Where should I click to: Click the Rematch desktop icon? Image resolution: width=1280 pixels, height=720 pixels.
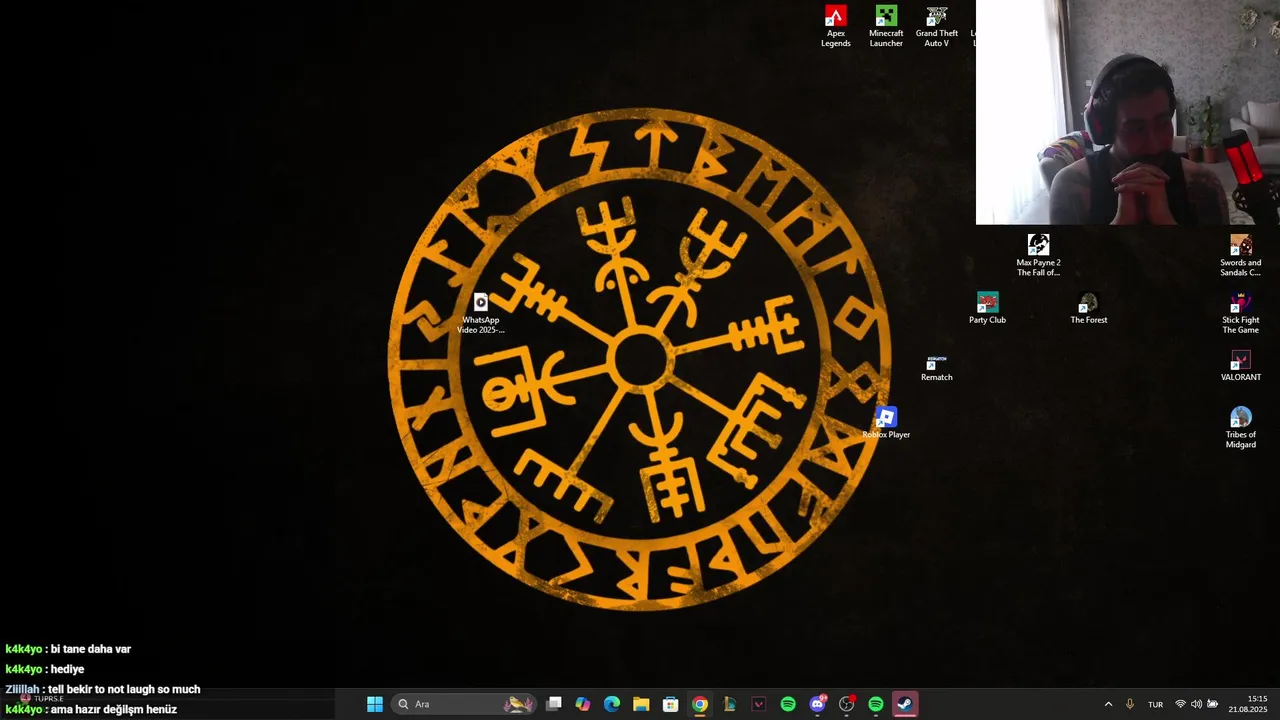[x=936, y=367]
